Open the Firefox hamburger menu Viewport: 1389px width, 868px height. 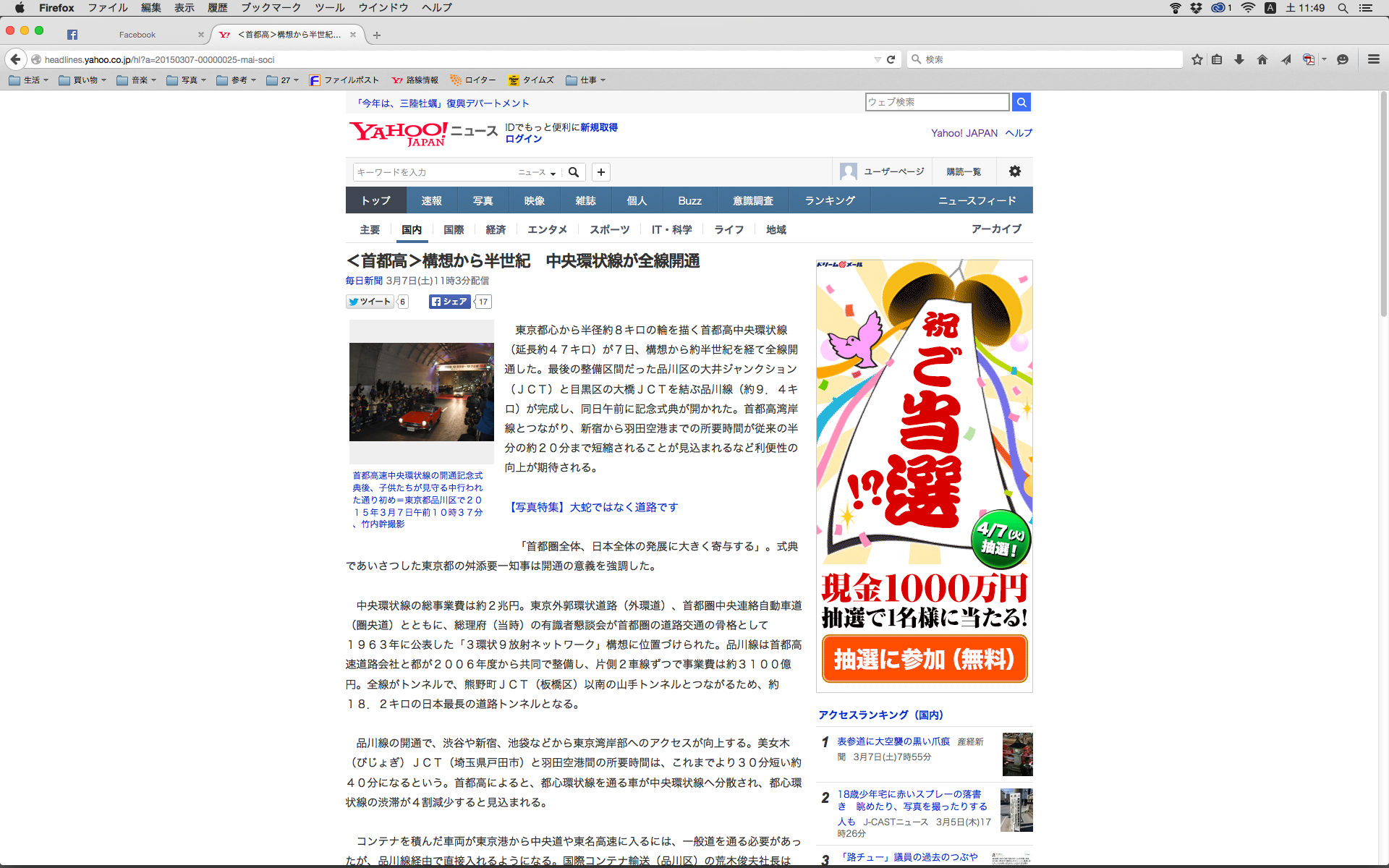[1373, 59]
